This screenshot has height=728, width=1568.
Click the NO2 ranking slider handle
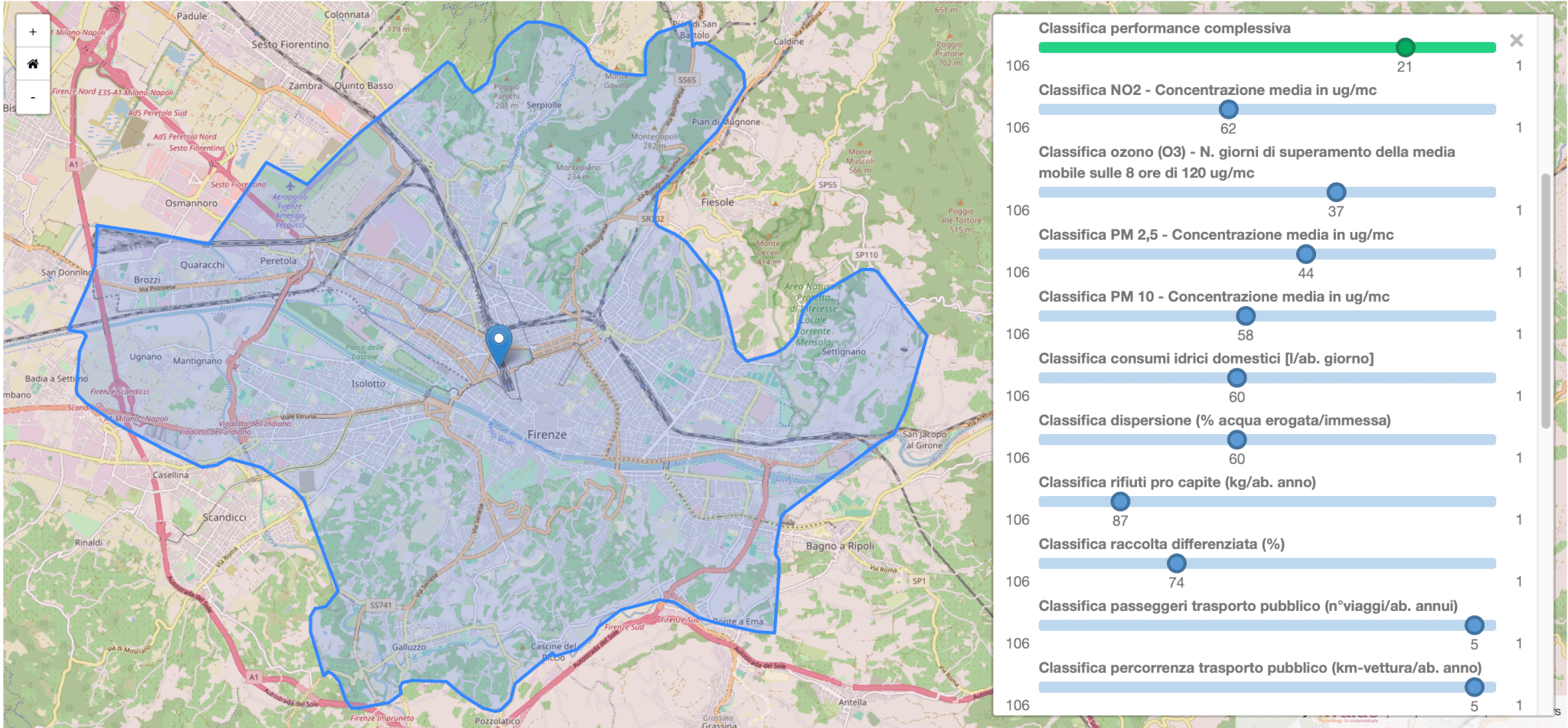(x=1228, y=109)
